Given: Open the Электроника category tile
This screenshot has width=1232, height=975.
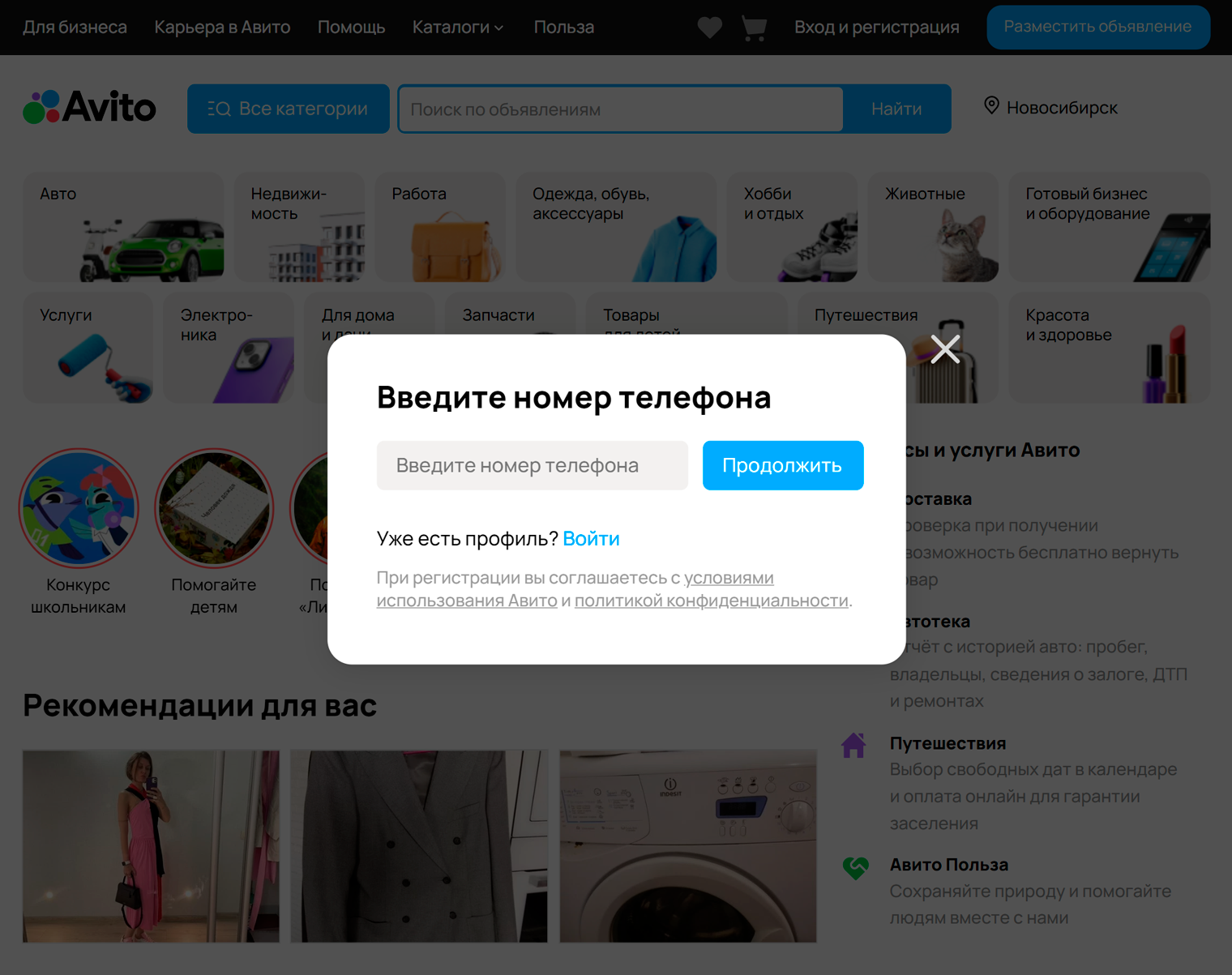Looking at the screenshot, I should pyautogui.click(x=229, y=348).
